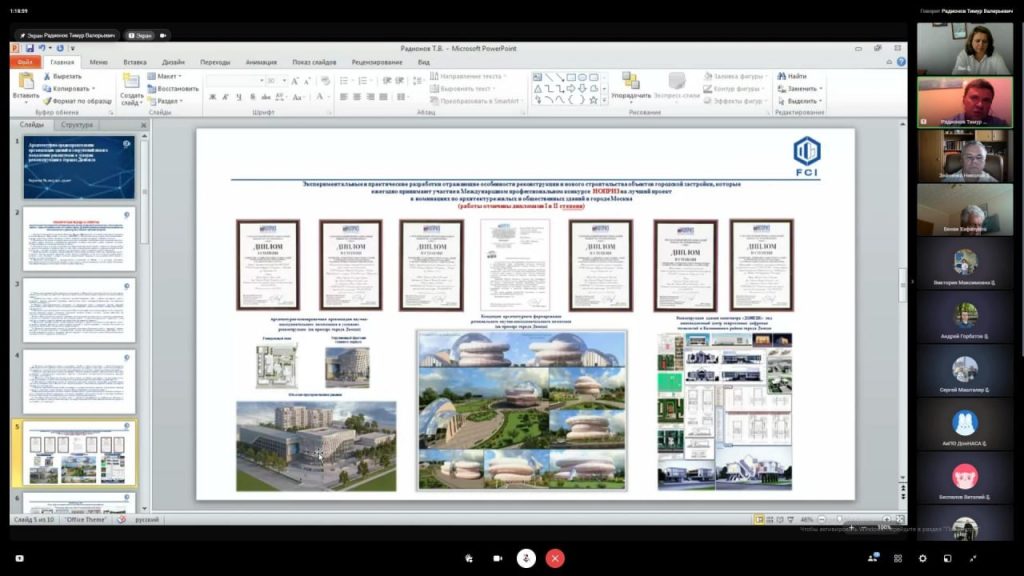Click the Создать слайд button icon

point(131,82)
